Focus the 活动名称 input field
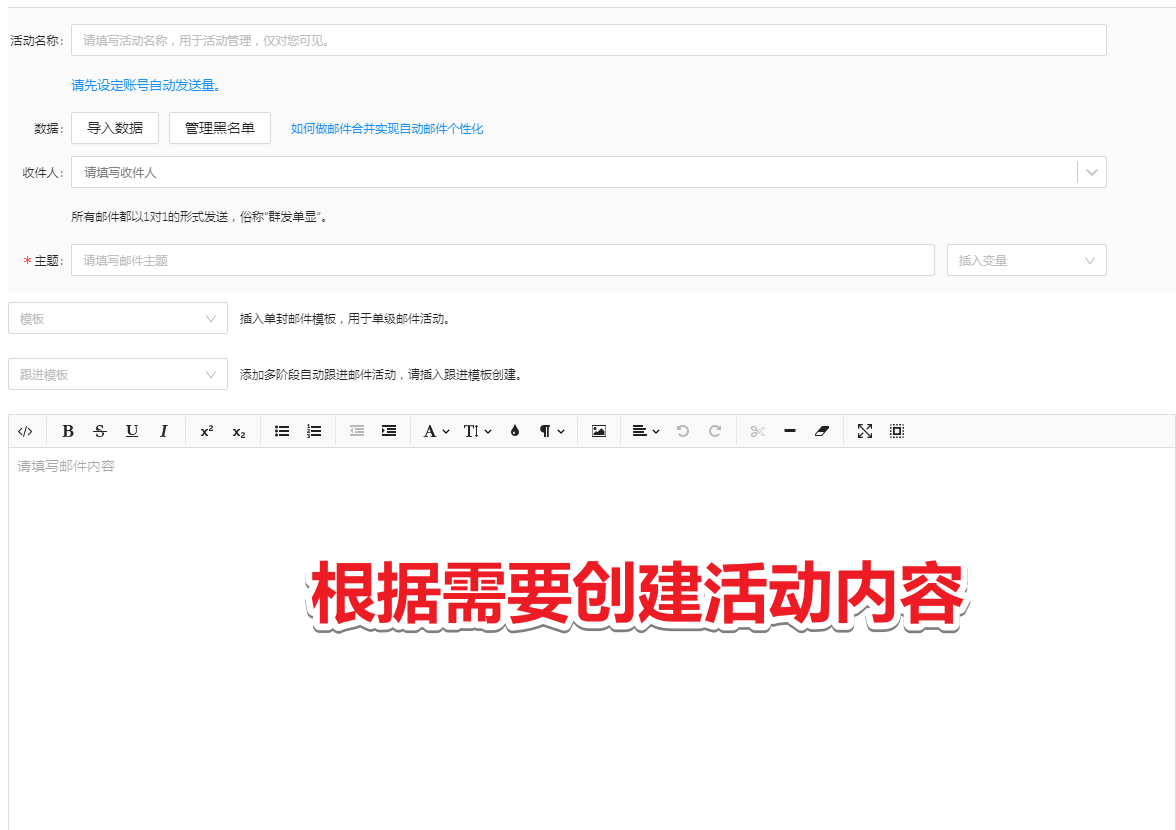The image size is (1176, 830). [589, 40]
